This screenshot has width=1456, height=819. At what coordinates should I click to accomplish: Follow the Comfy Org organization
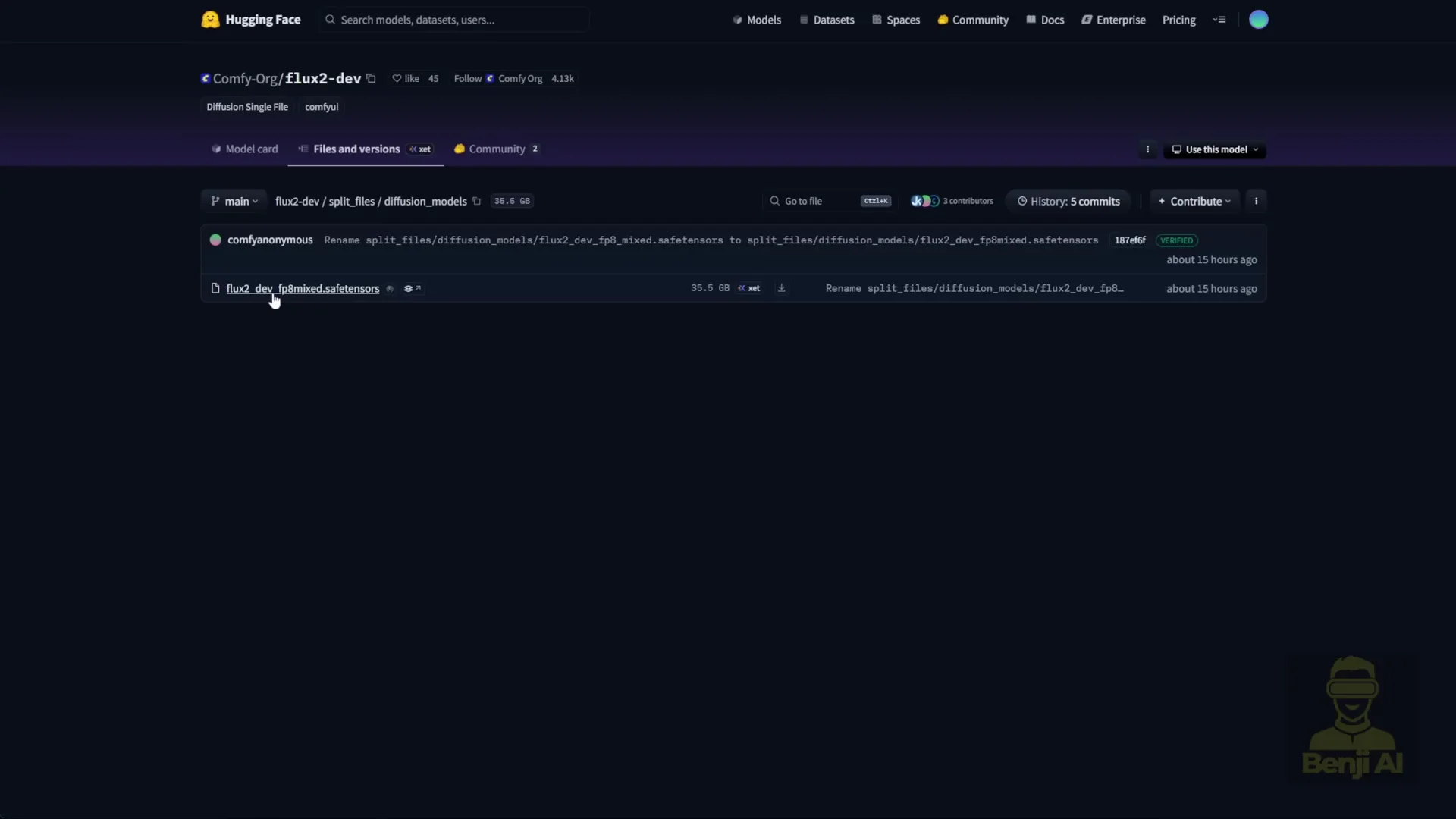point(467,78)
